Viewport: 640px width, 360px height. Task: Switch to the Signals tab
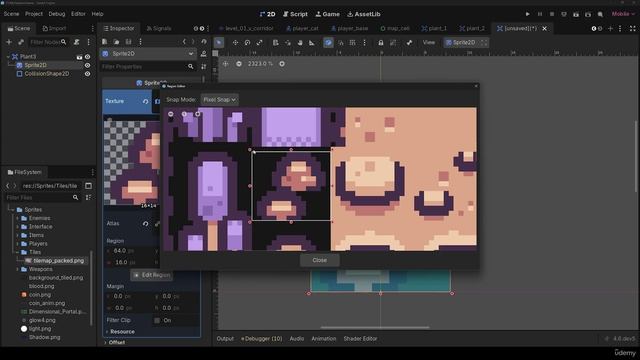[x=159, y=28]
